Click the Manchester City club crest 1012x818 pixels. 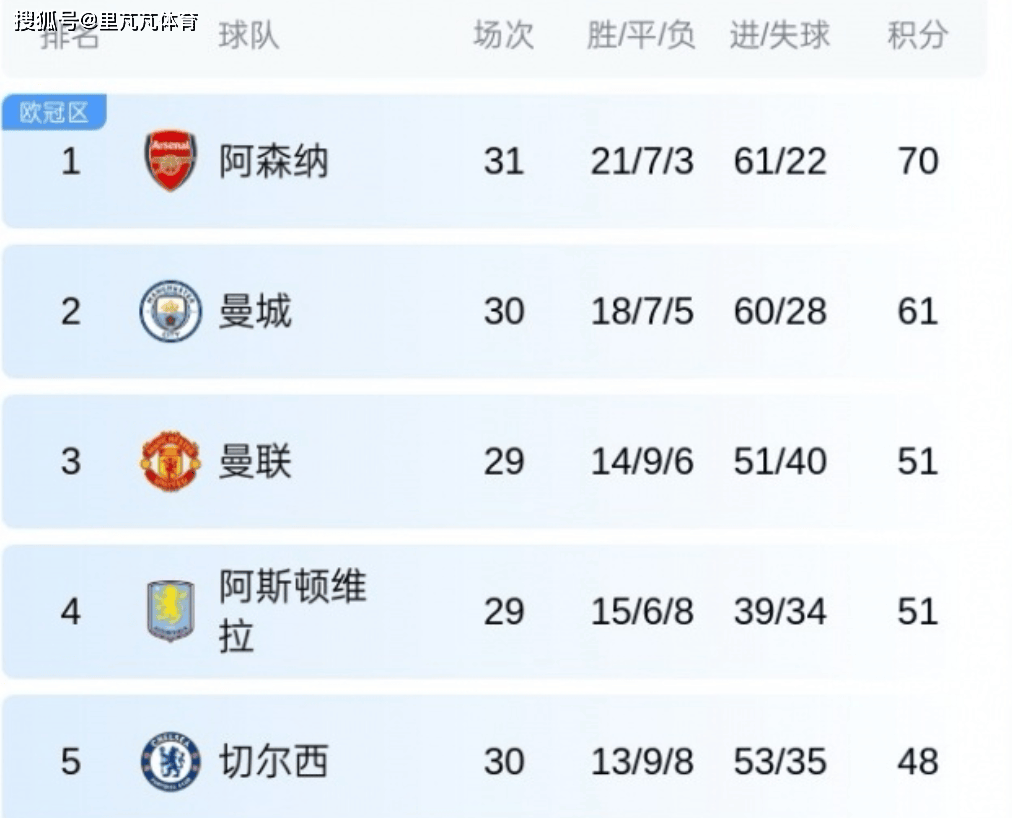click(x=170, y=311)
